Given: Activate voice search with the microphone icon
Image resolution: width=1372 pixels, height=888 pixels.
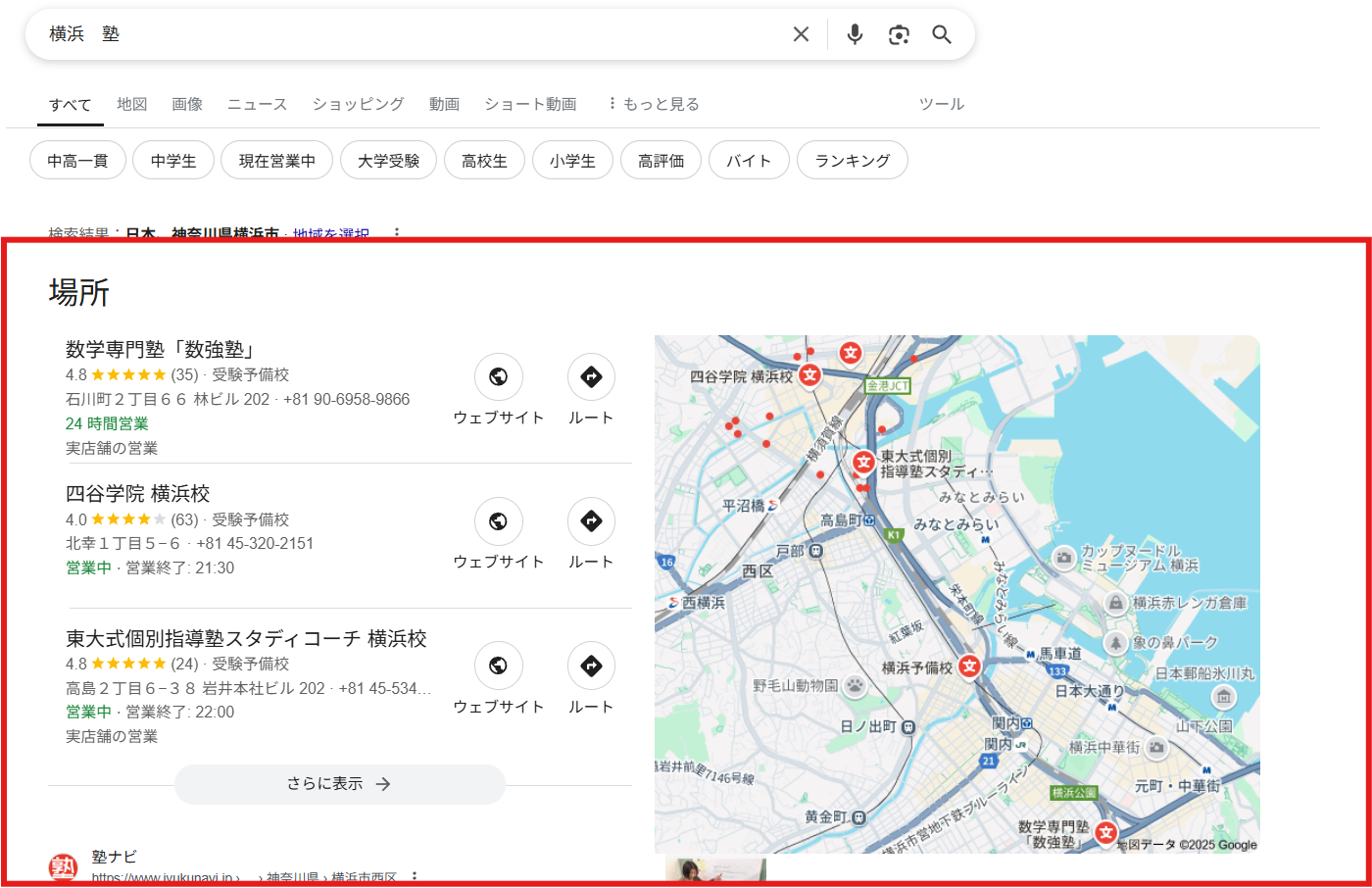Looking at the screenshot, I should click(854, 34).
